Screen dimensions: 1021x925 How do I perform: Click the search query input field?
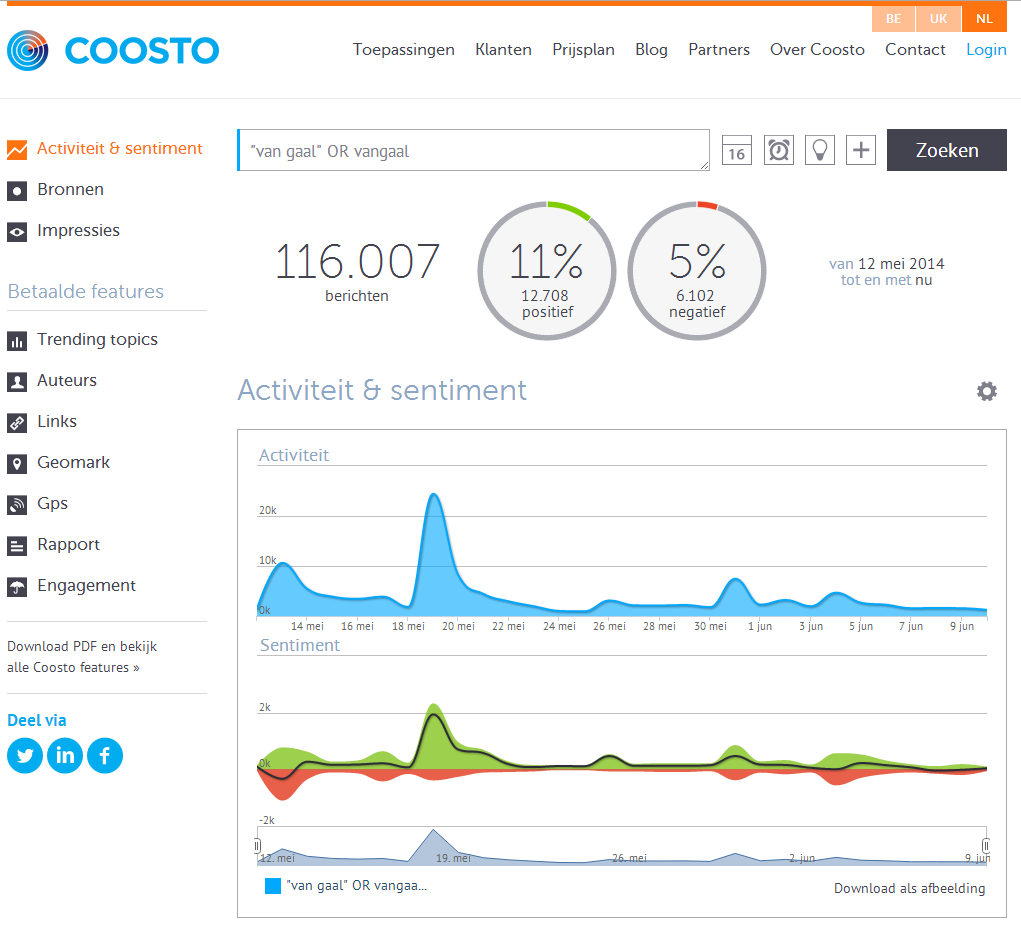(x=472, y=151)
